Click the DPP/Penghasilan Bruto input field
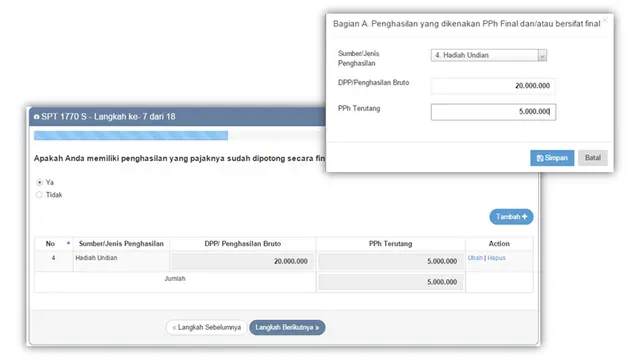This screenshot has width=640, height=360. tap(493, 86)
